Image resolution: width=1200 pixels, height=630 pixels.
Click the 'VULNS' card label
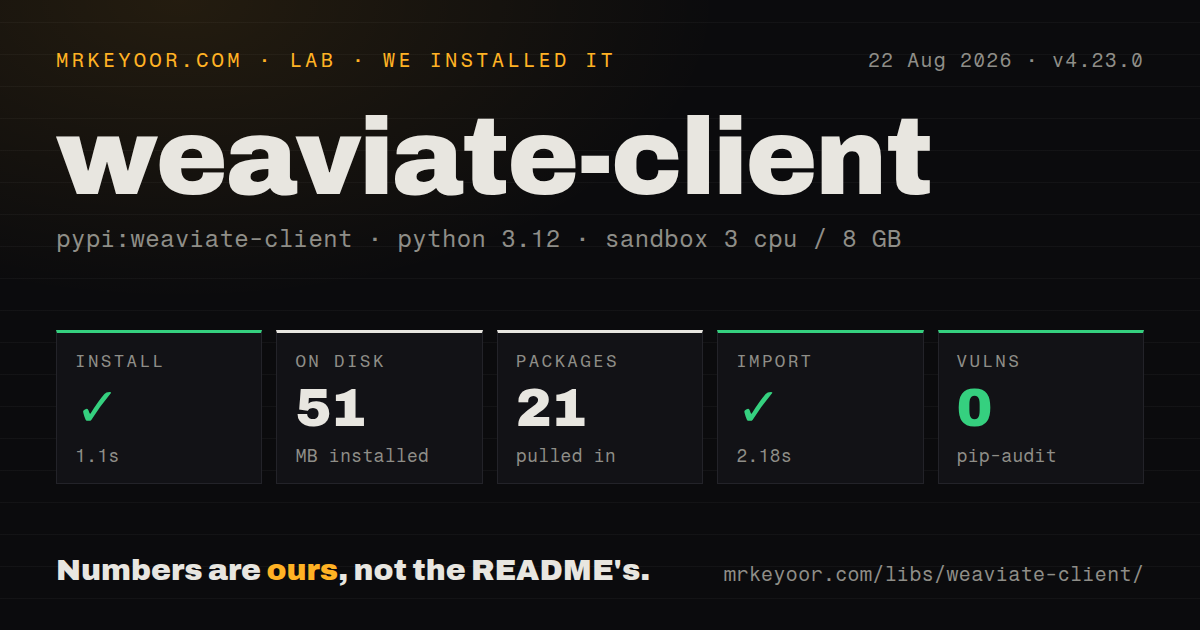(988, 361)
